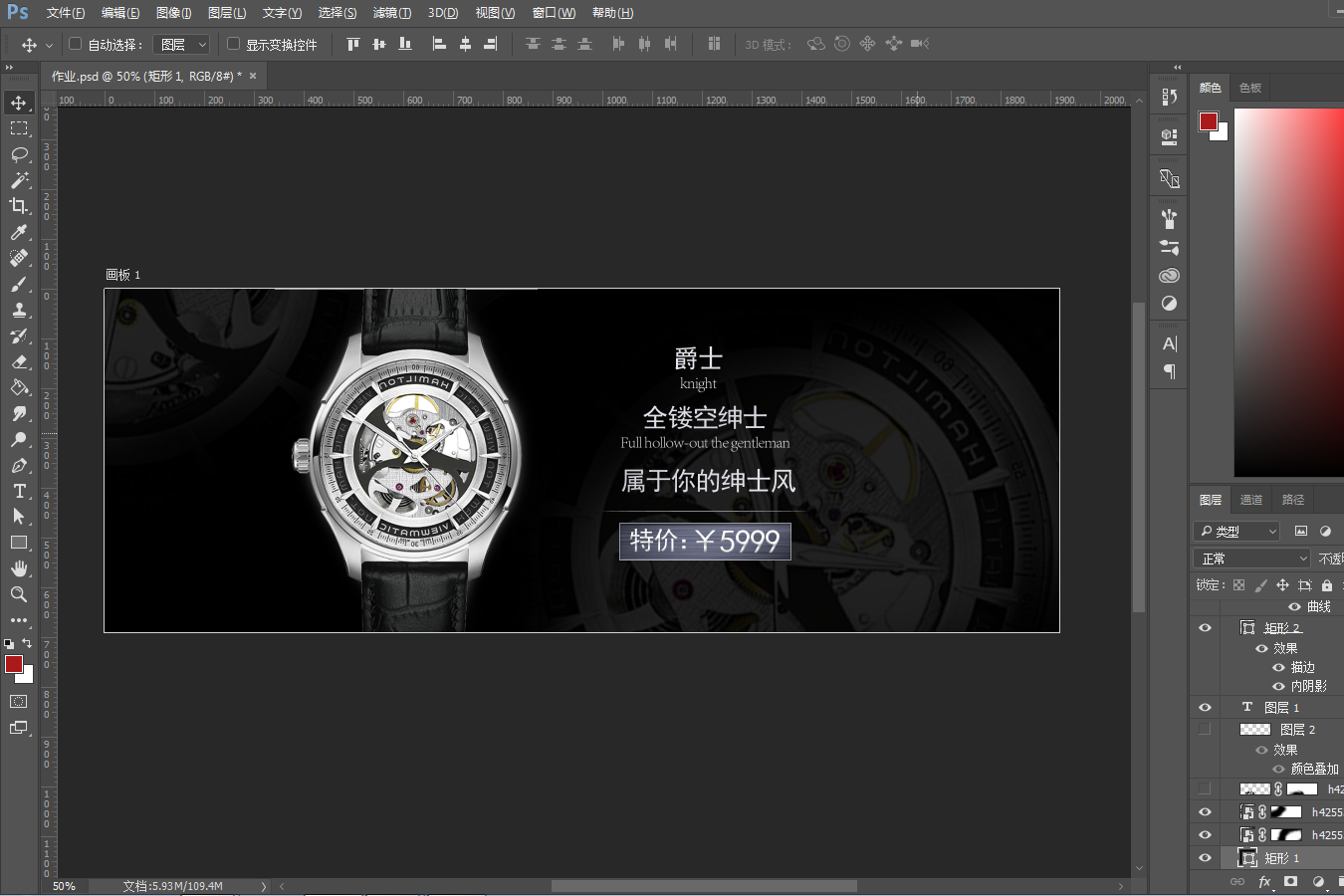Open the 滤镜(T) menu
The height and width of the screenshot is (896, 1344).
(x=391, y=13)
